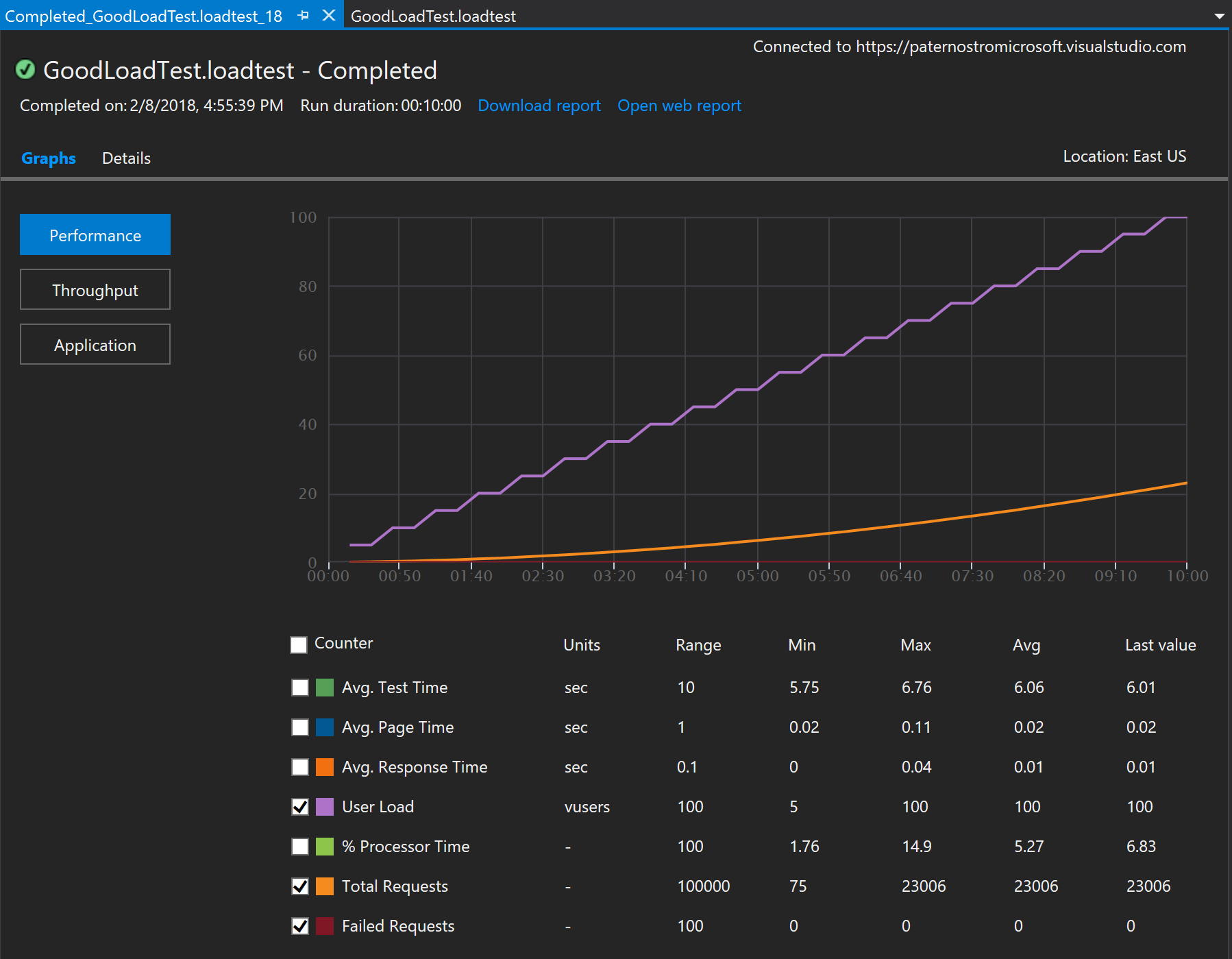Click the Avg. Page Time label
Image resolution: width=1232 pixels, height=959 pixels.
point(398,727)
